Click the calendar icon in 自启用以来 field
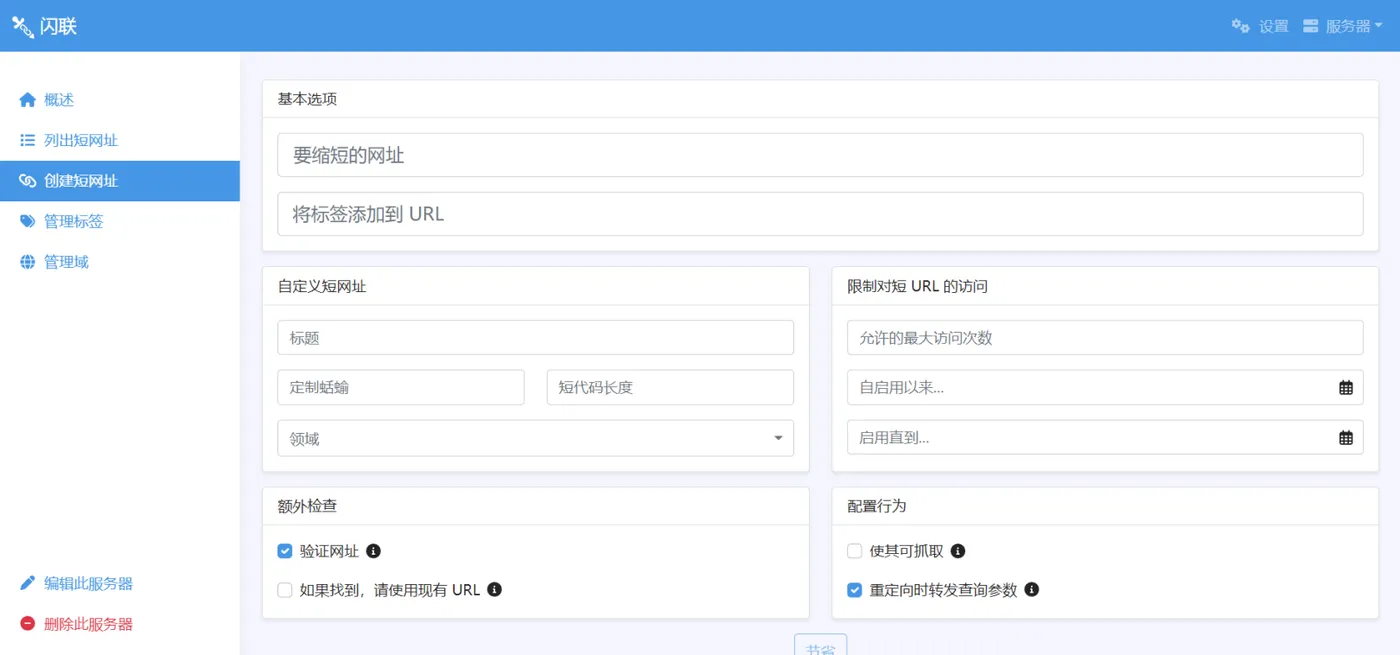The image size is (1400, 655). click(x=1346, y=387)
